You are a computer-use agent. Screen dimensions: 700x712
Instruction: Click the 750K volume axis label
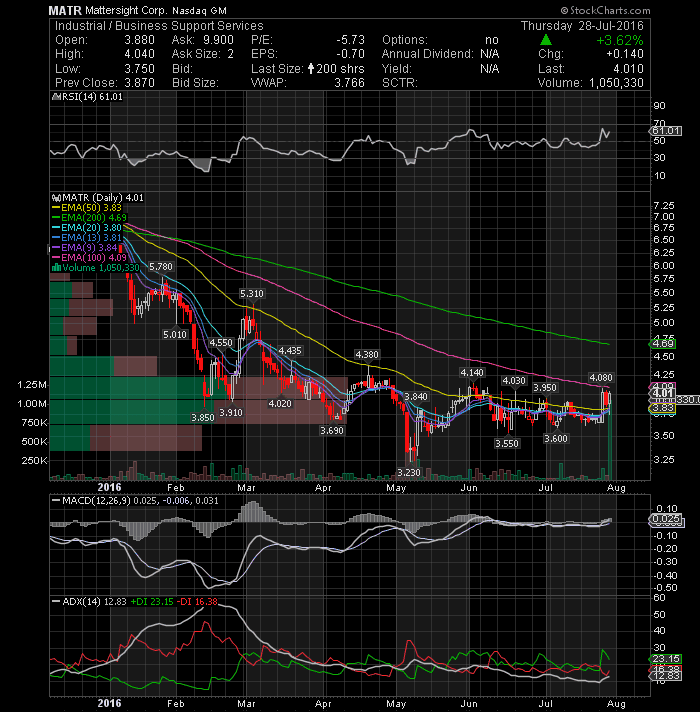(x=34, y=423)
